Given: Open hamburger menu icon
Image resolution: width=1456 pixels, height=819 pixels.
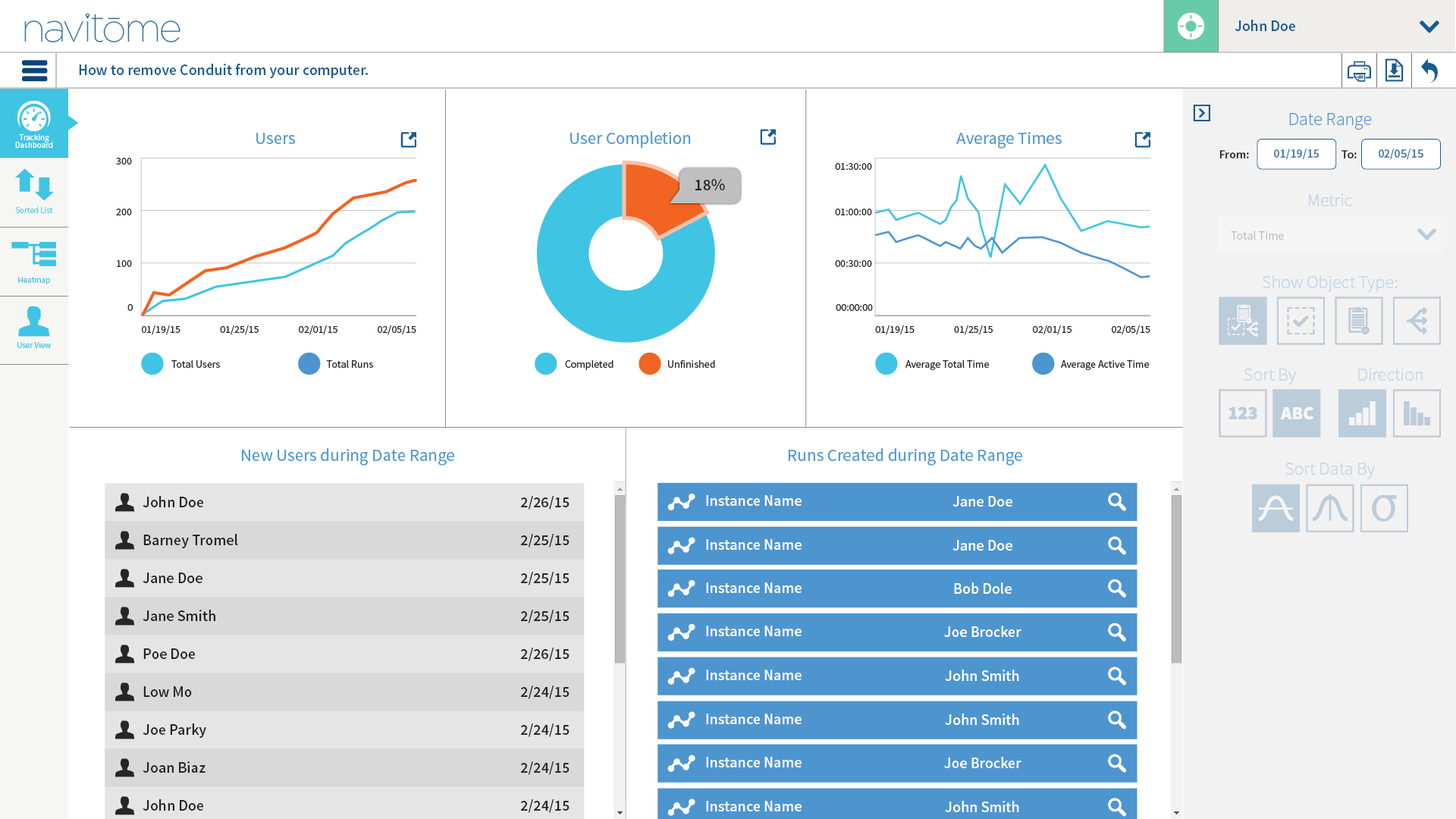Looking at the screenshot, I should click(34, 71).
